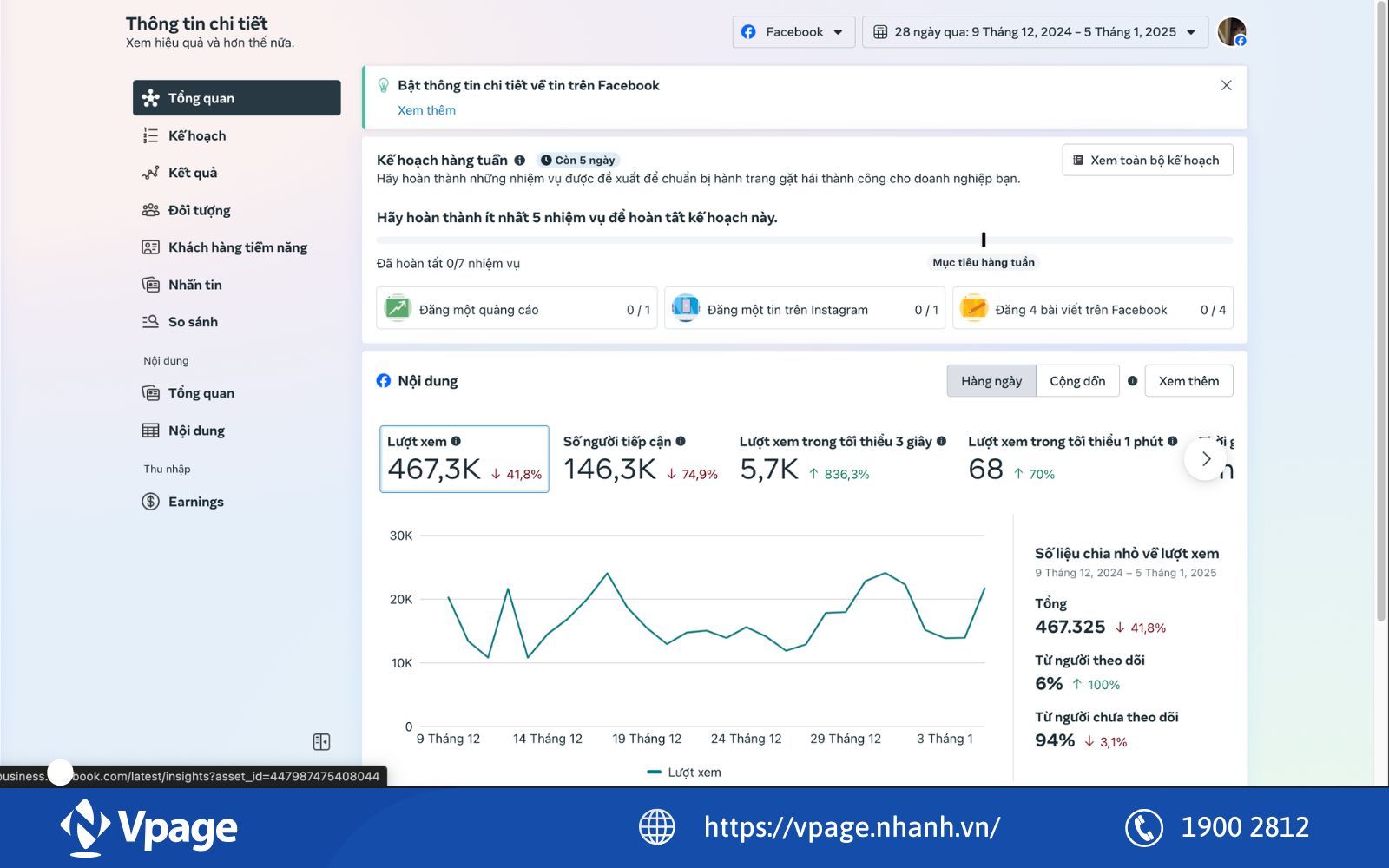Click the Nhãn tin news icon
Image resolution: width=1389 pixels, height=868 pixels.
point(150,285)
